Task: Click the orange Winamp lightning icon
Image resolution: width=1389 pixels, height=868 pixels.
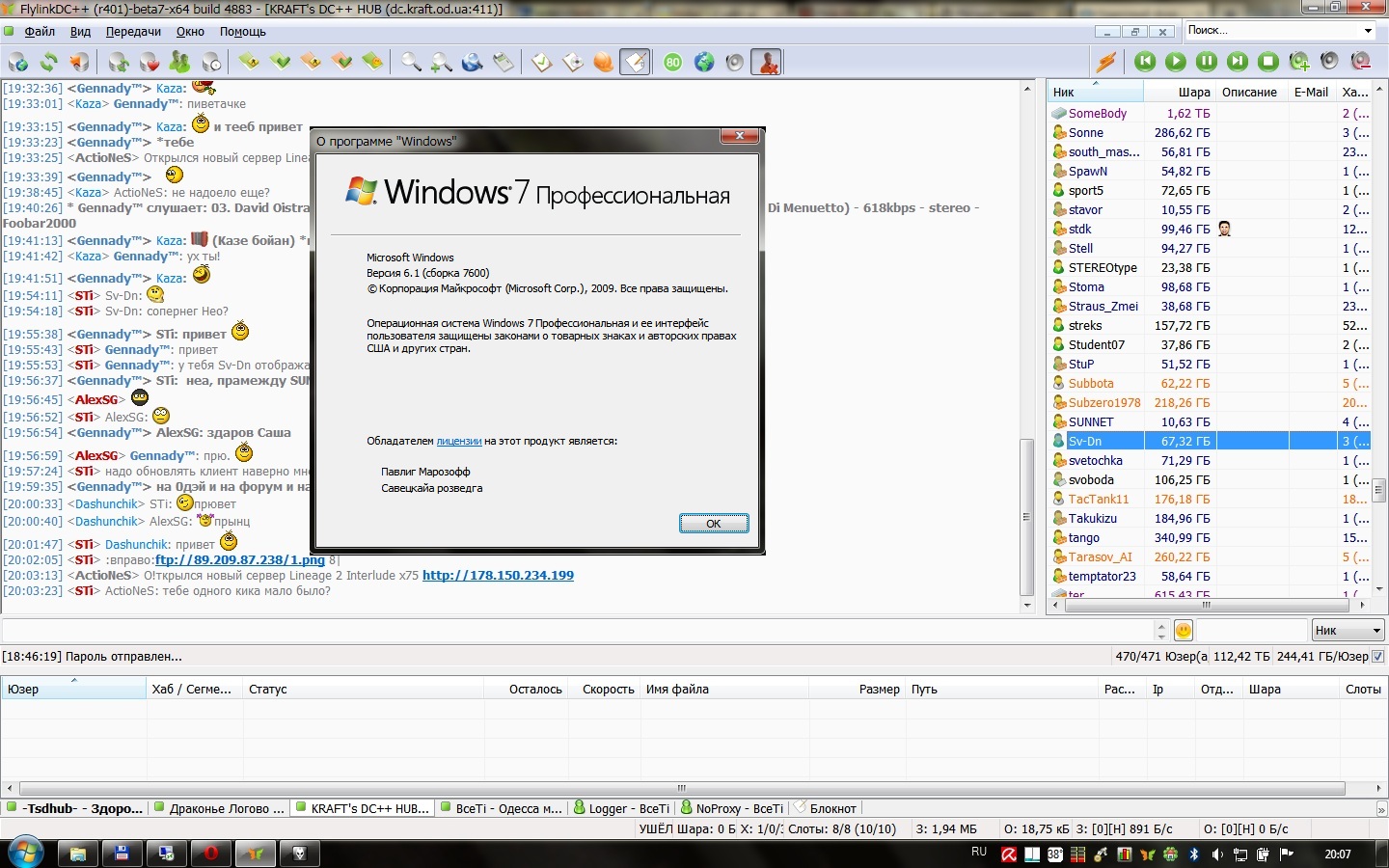Action: [1106, 62]
